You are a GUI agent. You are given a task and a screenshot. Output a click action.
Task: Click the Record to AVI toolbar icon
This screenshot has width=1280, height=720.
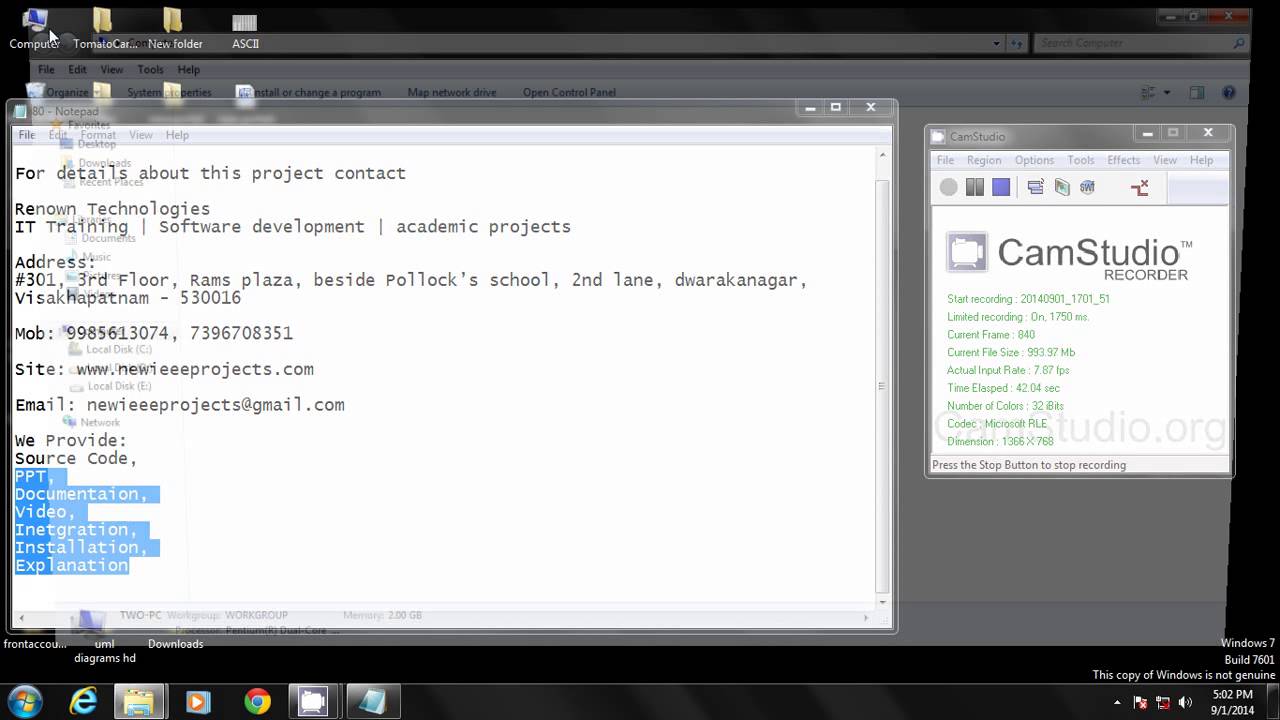[1062, 187]
